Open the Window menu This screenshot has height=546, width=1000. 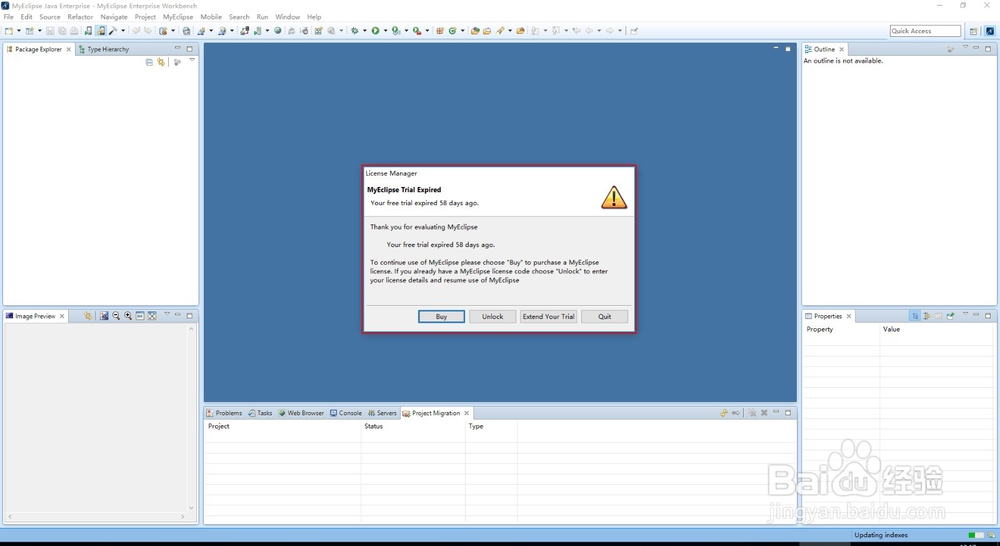tap(288, 17)
